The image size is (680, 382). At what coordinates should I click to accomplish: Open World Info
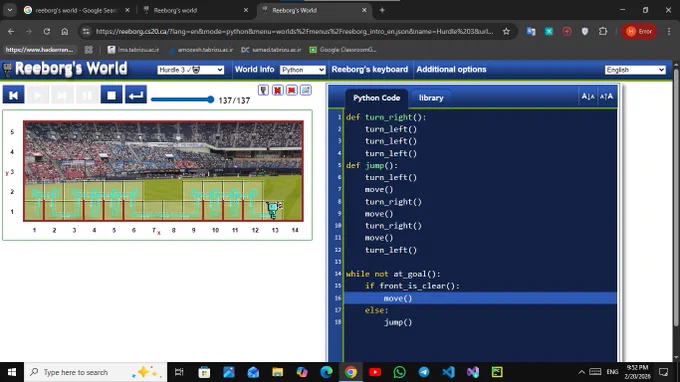pyautogui.click(x=255, y=69)
